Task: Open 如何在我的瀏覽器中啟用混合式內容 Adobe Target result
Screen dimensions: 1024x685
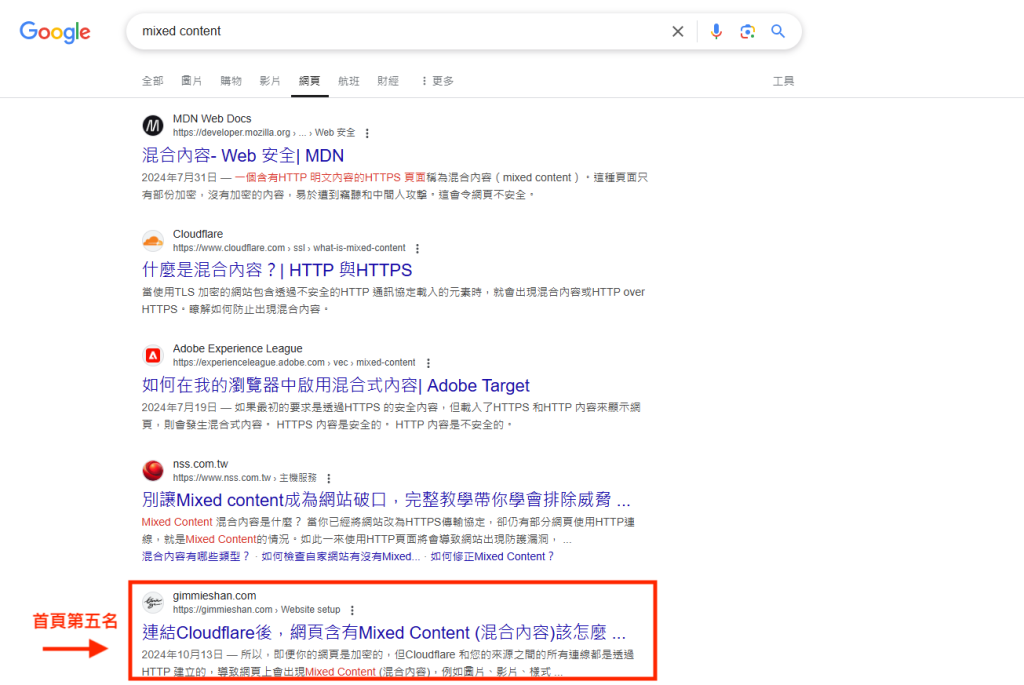Action: click(336, 385)
